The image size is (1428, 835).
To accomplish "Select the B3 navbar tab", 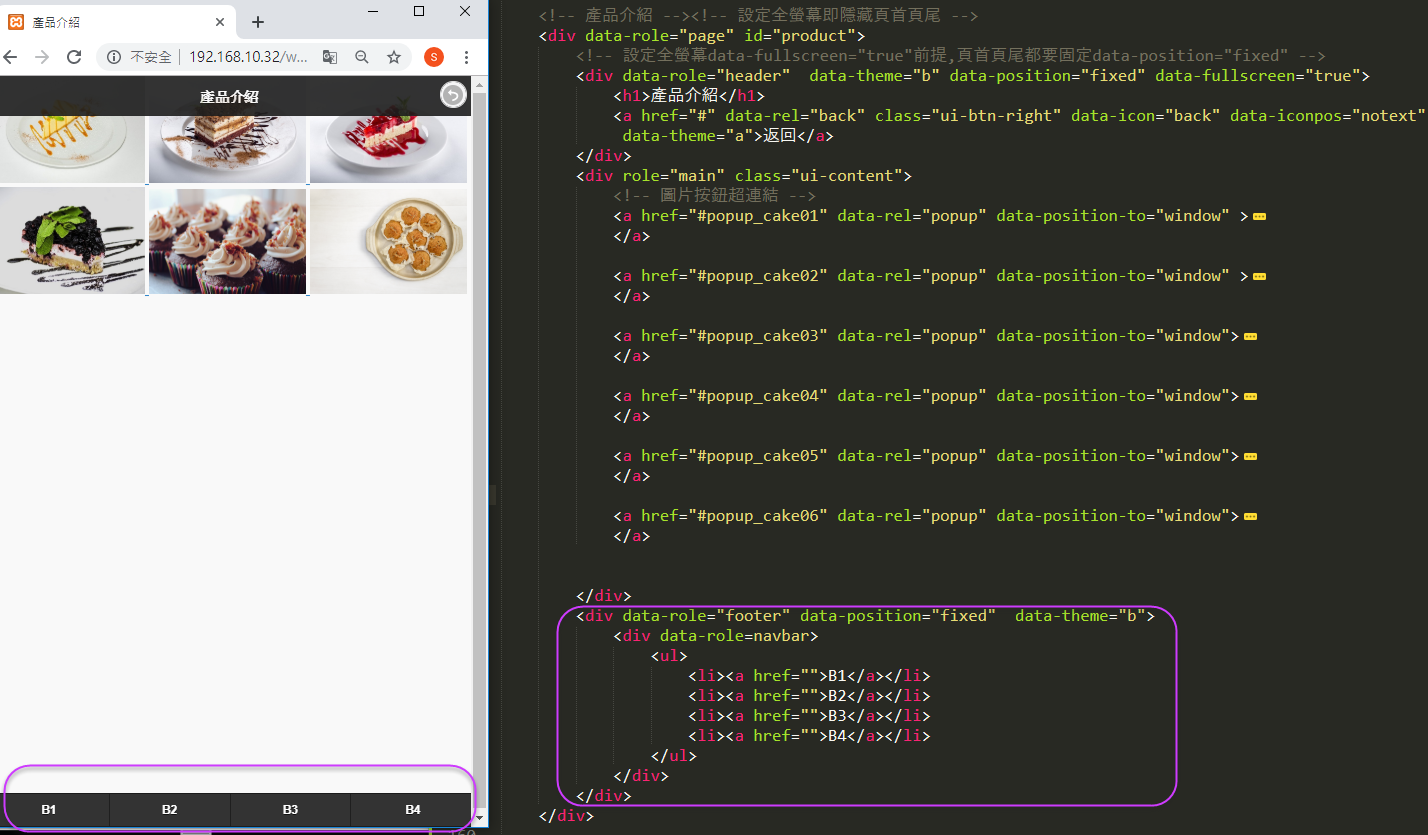I will [x=290, y=809].
